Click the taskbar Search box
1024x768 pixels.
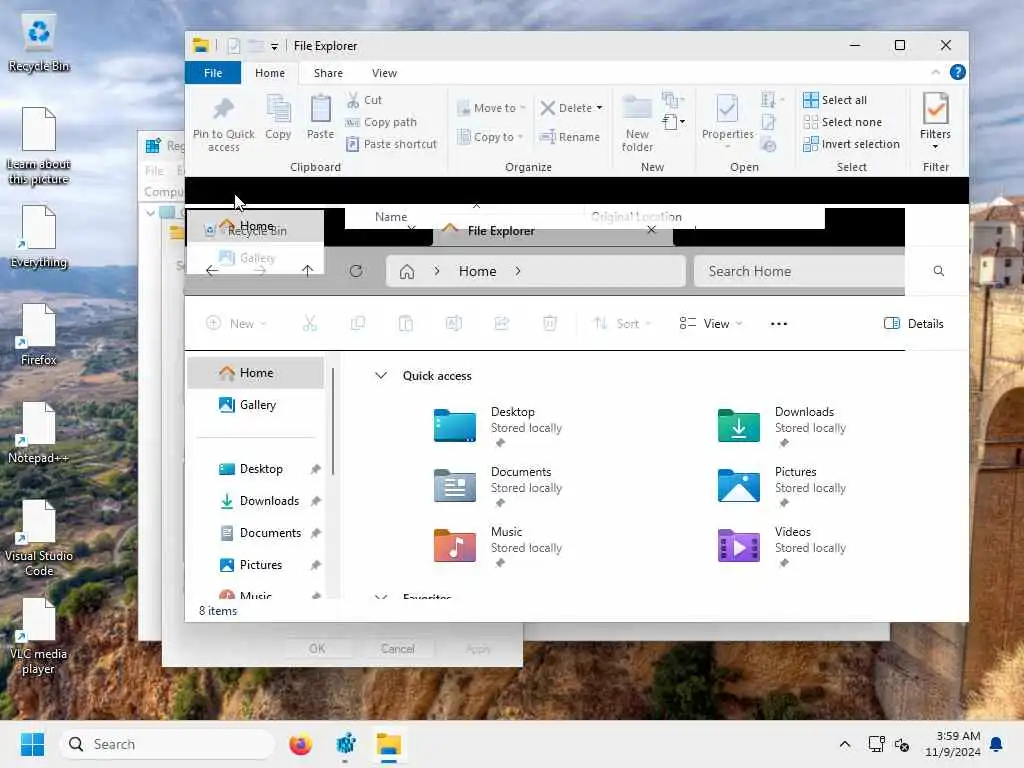tap(167, 744)
